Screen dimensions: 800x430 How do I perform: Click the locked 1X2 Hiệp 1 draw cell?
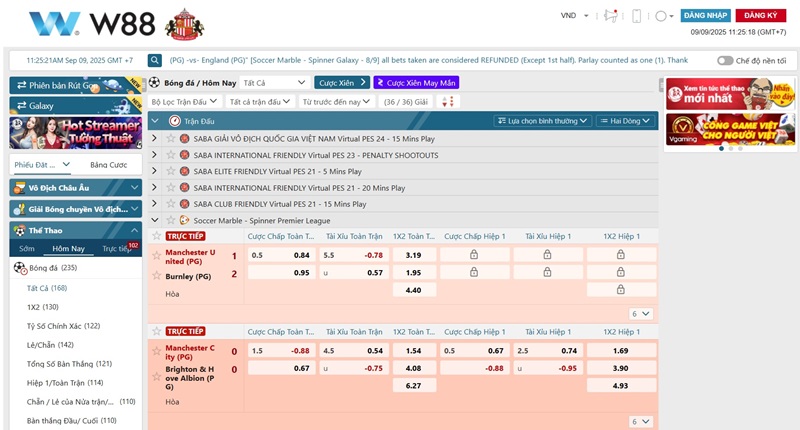coord(621,290)
